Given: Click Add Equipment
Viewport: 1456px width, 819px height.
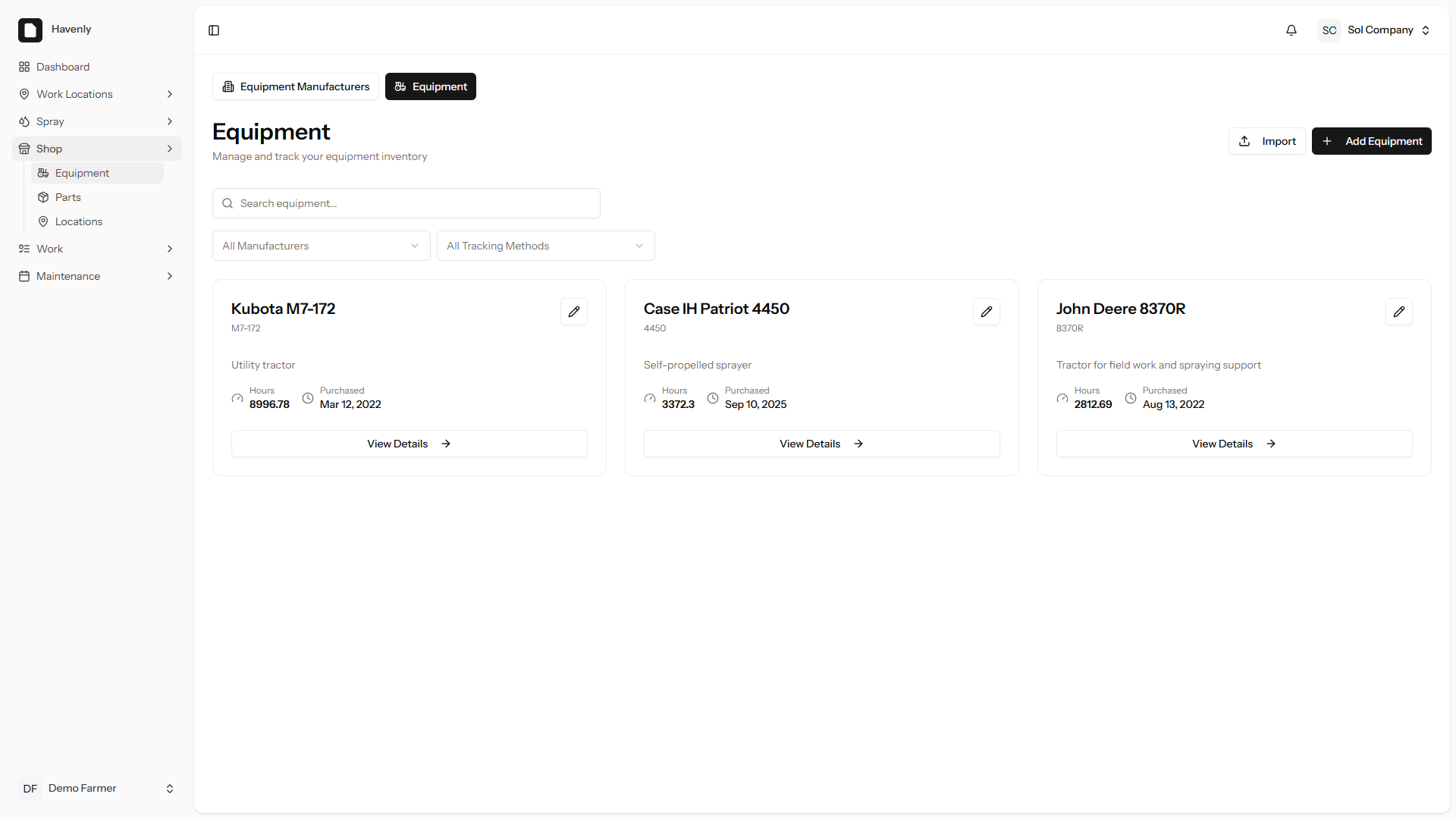Looking at the screenshot, I should pyautogui.click(x=1372, y=141).
